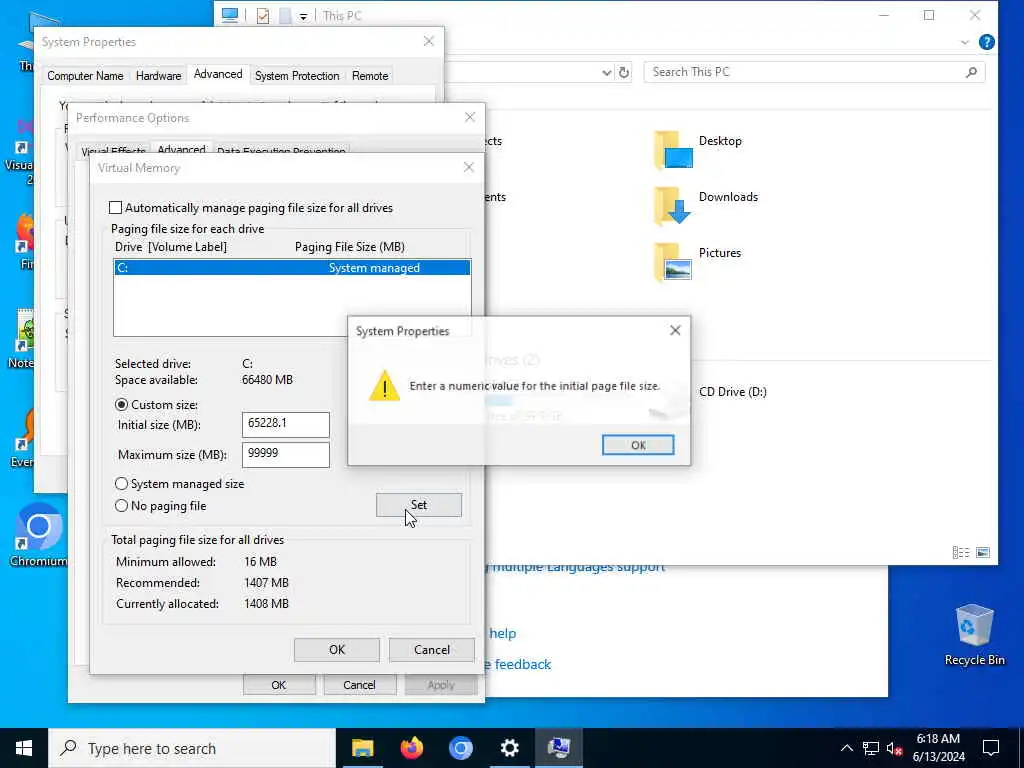This screenshot has height=768, width=1024.
Task: Enable automatically manage paging file size checkbox
Action: point(116,208)
